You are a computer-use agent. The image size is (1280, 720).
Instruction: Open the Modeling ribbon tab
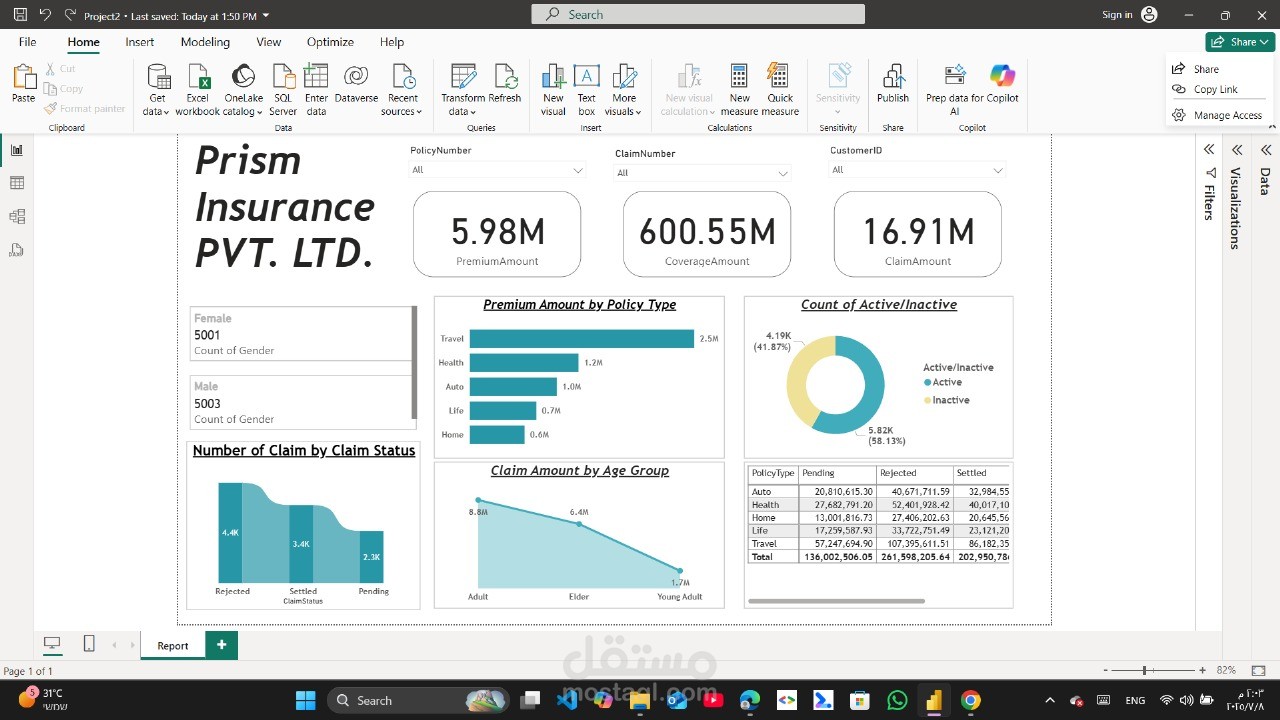click(205, 42)
